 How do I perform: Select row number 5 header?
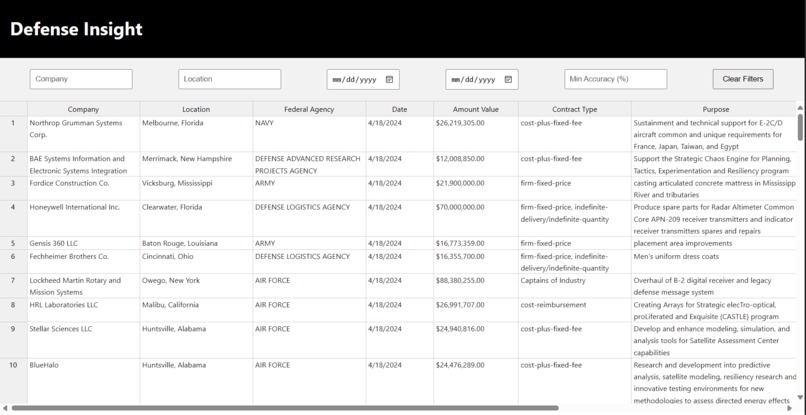pos(13,243)
